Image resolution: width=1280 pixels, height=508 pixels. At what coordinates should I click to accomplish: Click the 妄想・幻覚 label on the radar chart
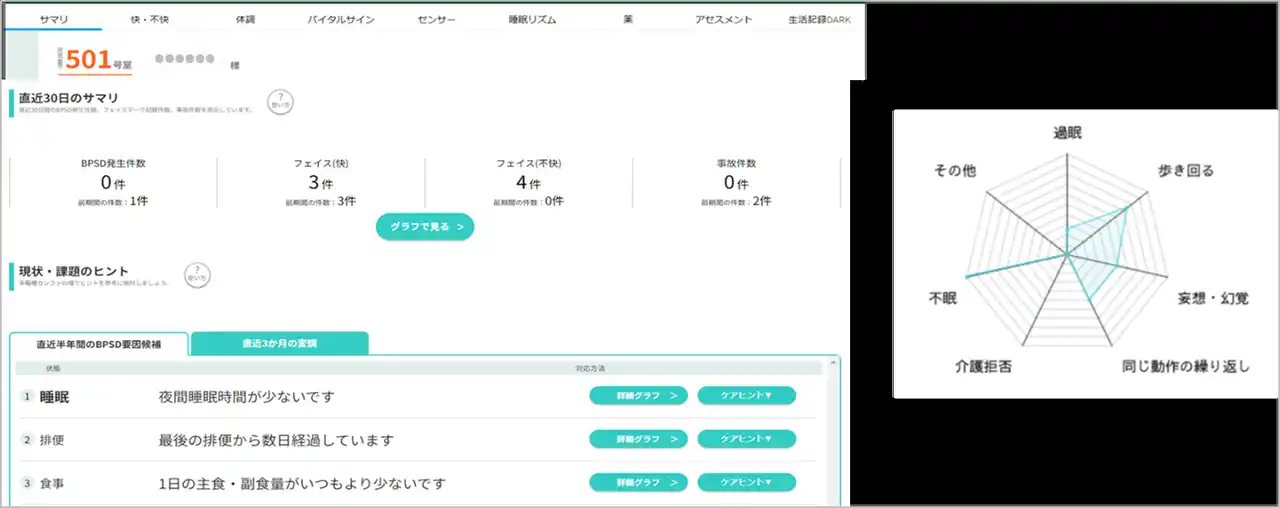pos(1212,298)
